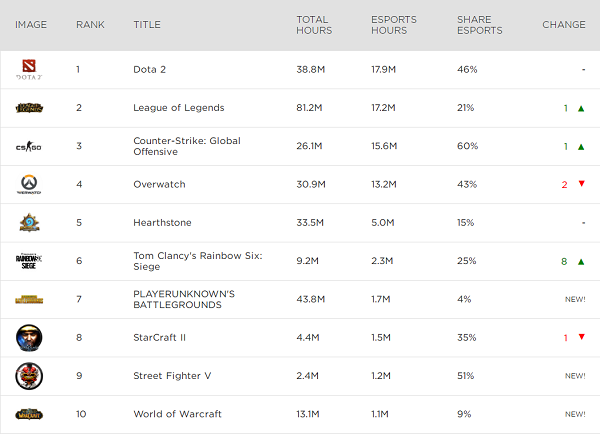Image resolution: width=600 pixels, height=435 pixels.
Task: Click PUBG esports share 4%
Action: click(x=464, y=299)
